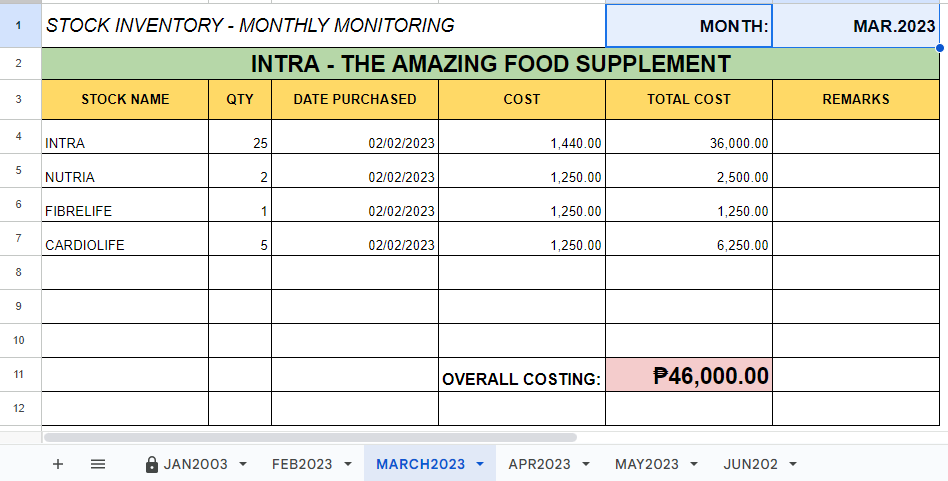Screen dimensions: 948x481
Task: Select row header 6
Action: click(21, 204)
